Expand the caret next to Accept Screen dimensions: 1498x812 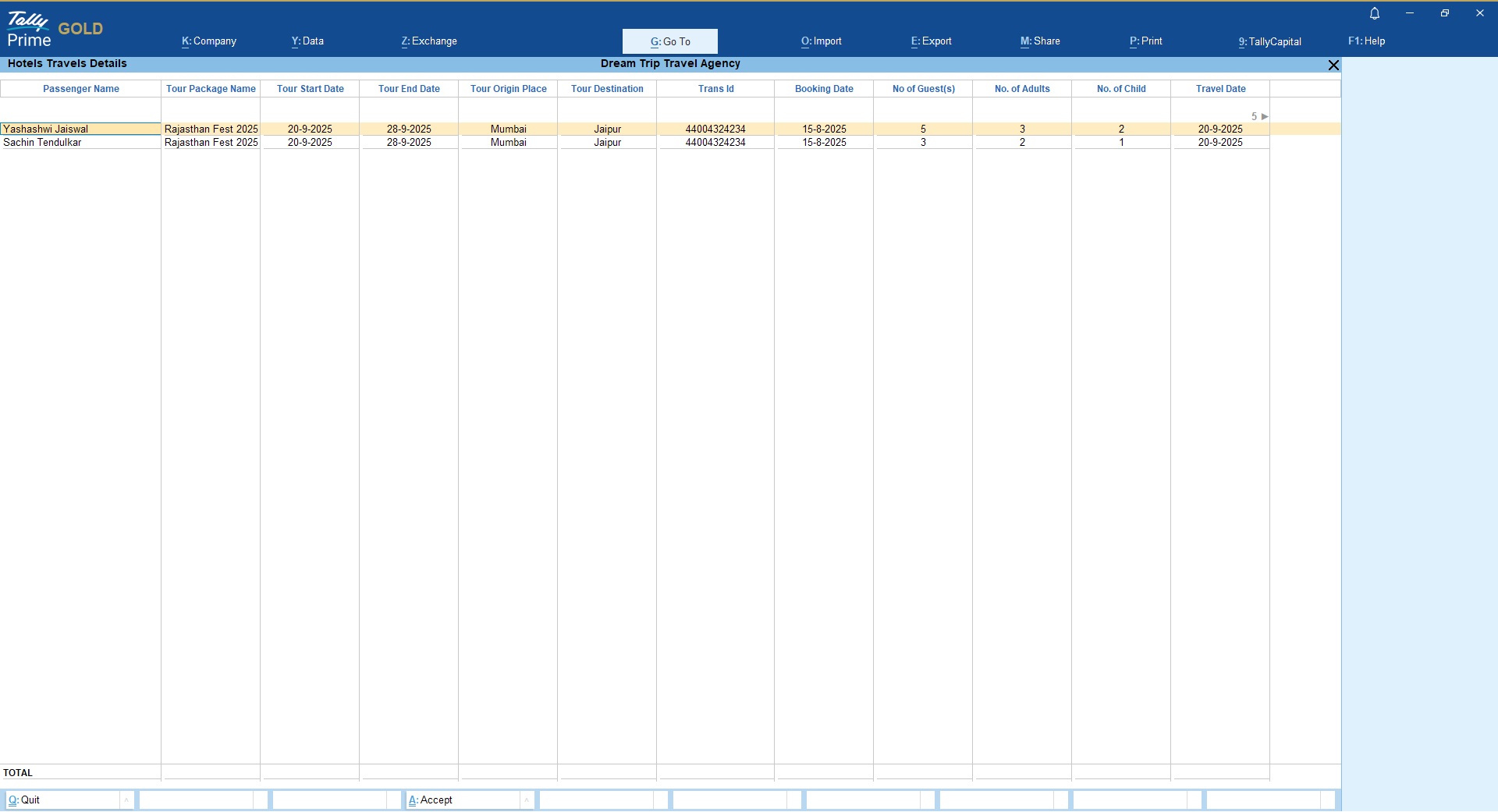pyautogui.click(x=527, y=800)
